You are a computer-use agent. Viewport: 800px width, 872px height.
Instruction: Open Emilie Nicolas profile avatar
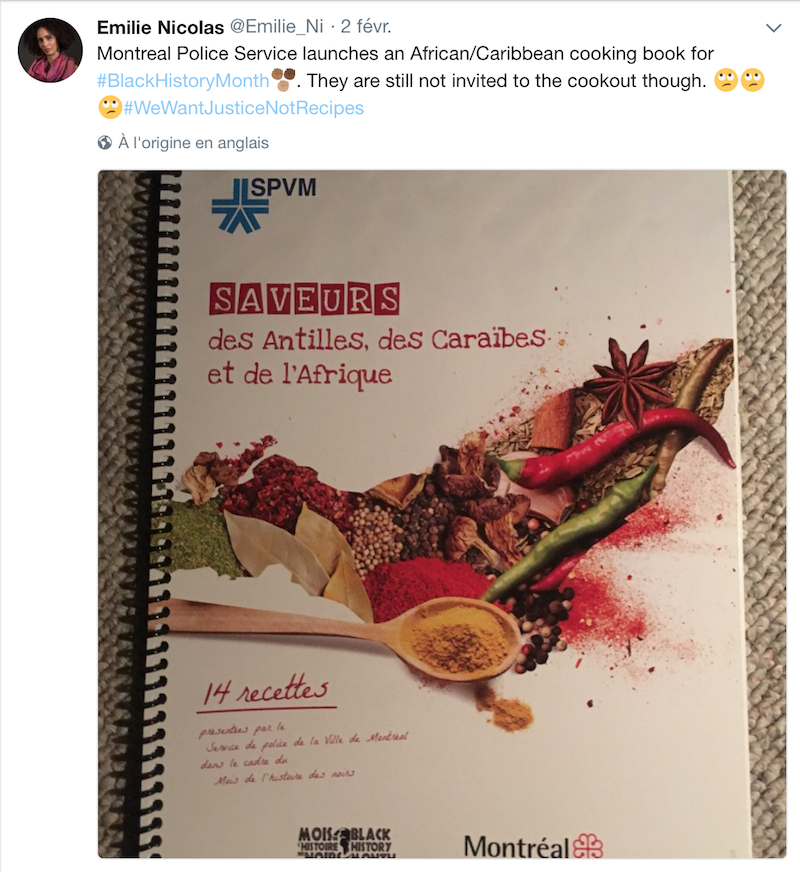(50, 50)
